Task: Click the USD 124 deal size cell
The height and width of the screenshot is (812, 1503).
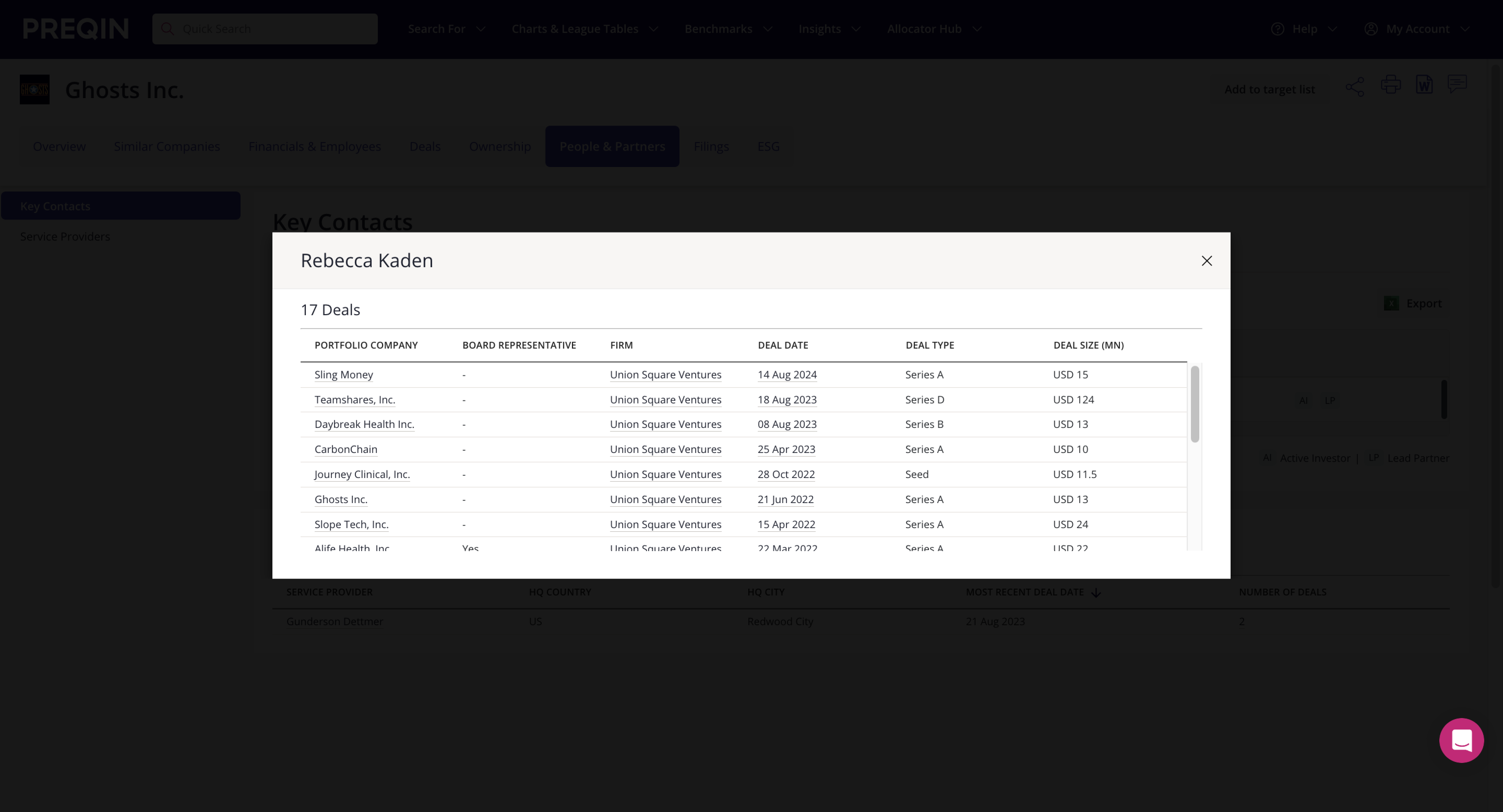Action: 1074,400
